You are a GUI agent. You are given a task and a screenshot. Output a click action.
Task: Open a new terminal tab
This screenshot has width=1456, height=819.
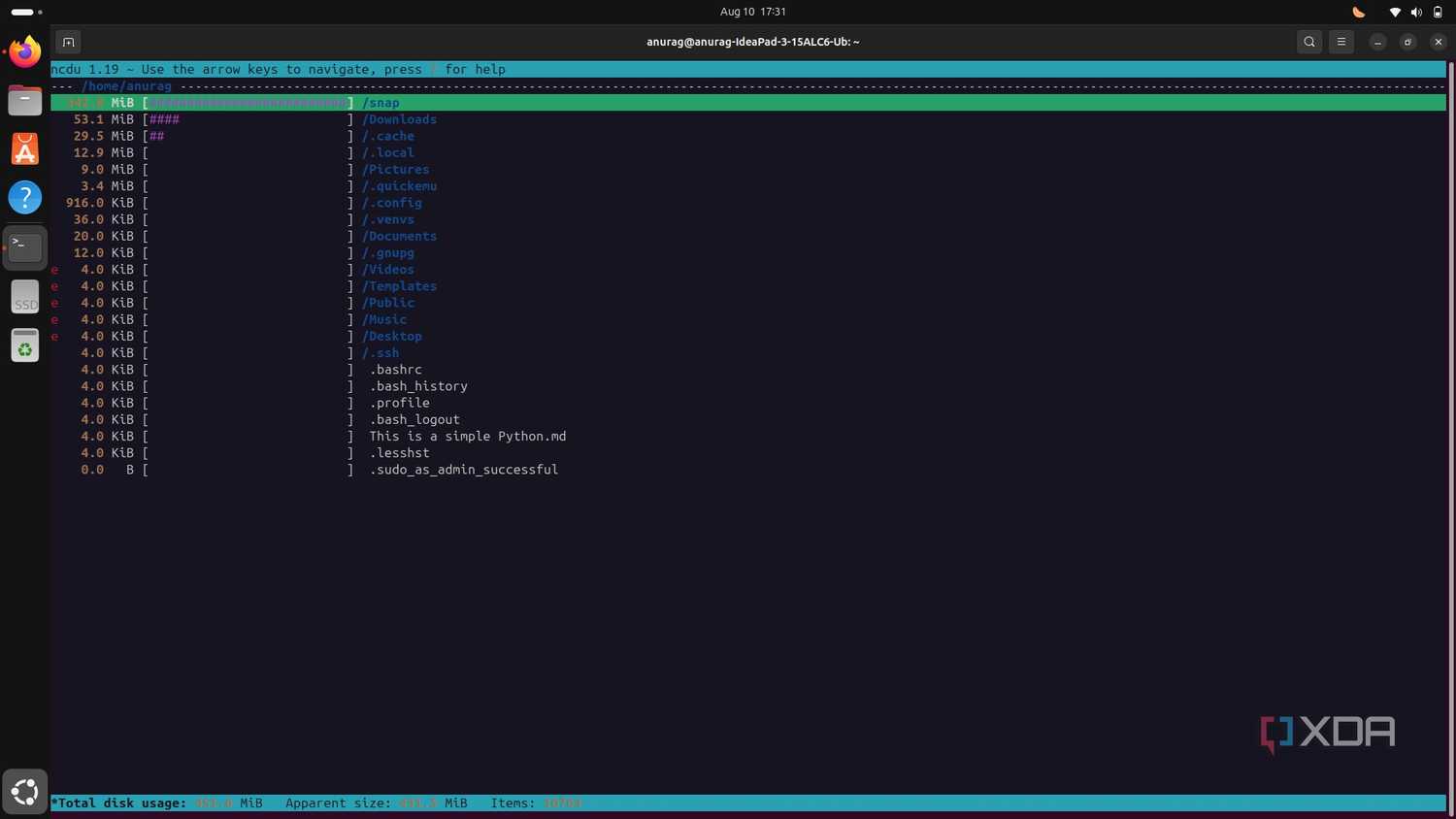coord(68,42)
